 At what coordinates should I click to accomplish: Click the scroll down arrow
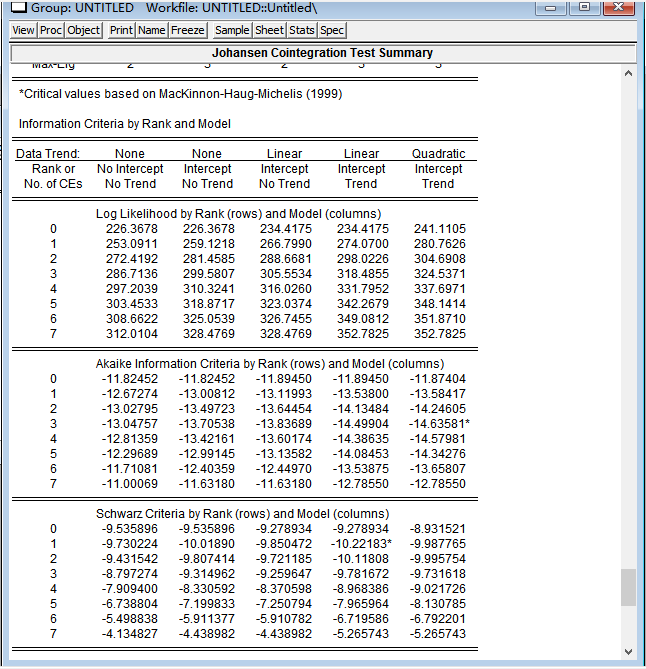[628, 652]
